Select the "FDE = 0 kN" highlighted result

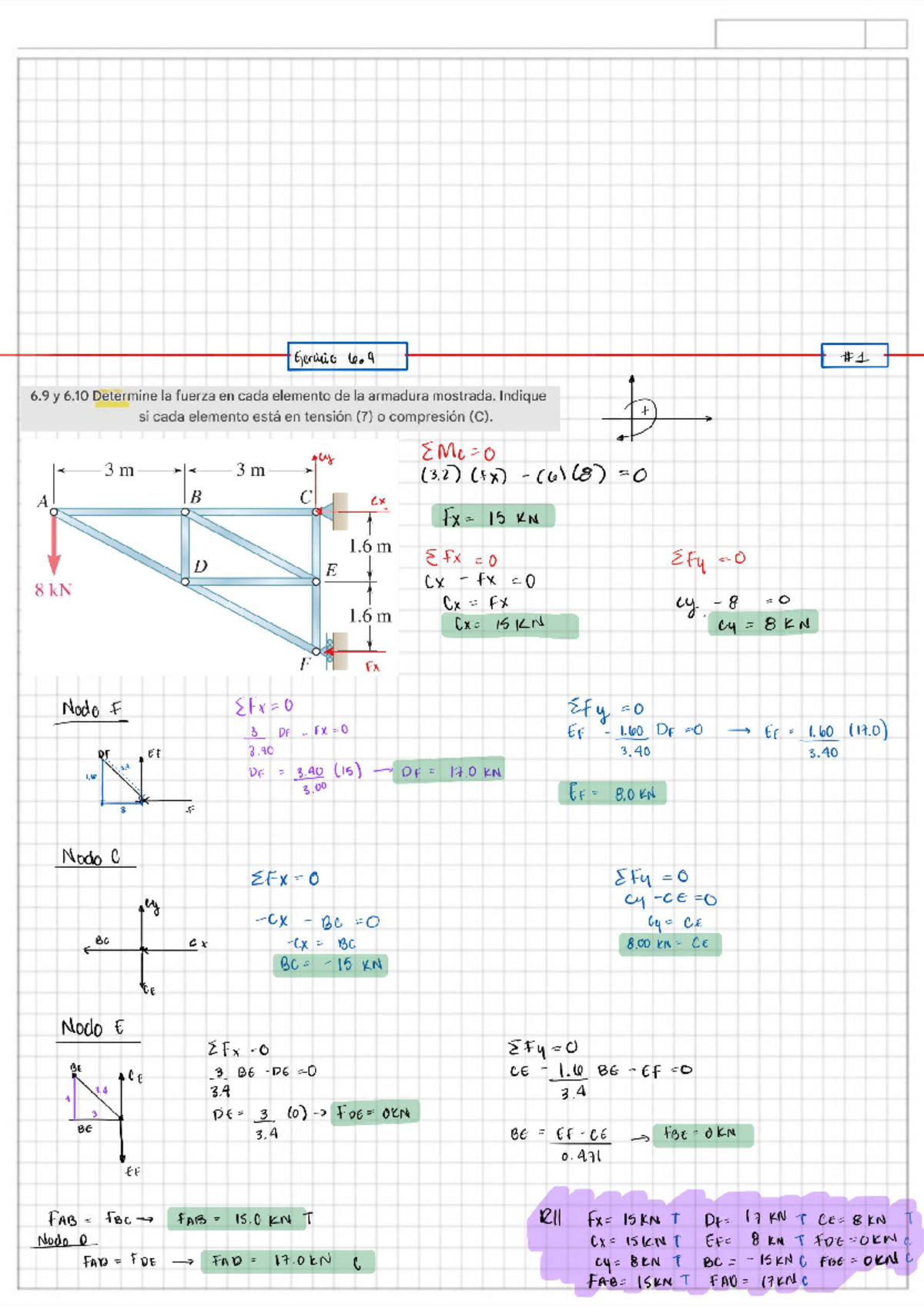click(x=375, y=1113)
